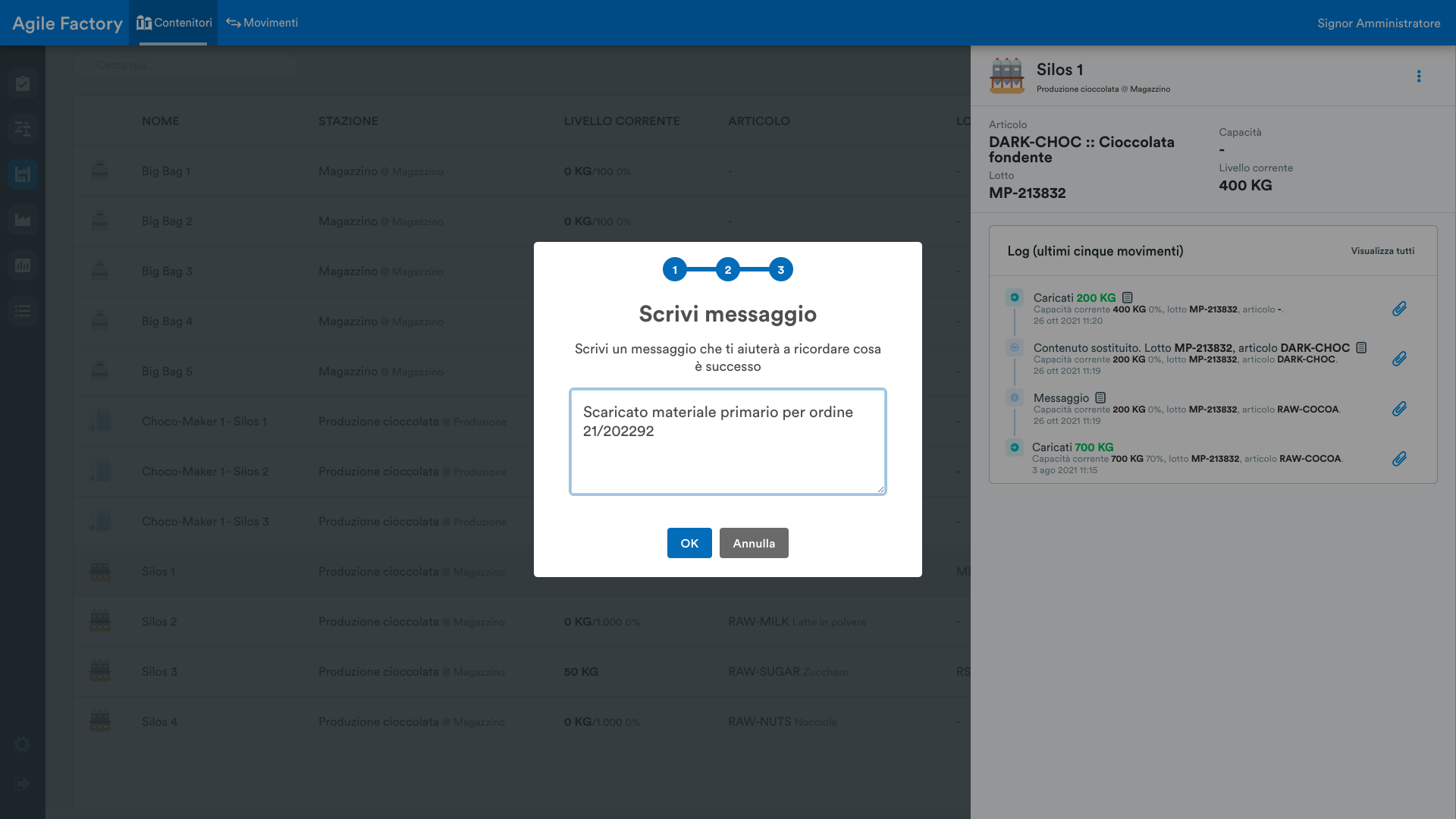This screenshot has width=1456, height=819.
Task: Click the logout icon in sidebar
Action: click(22, 783)
